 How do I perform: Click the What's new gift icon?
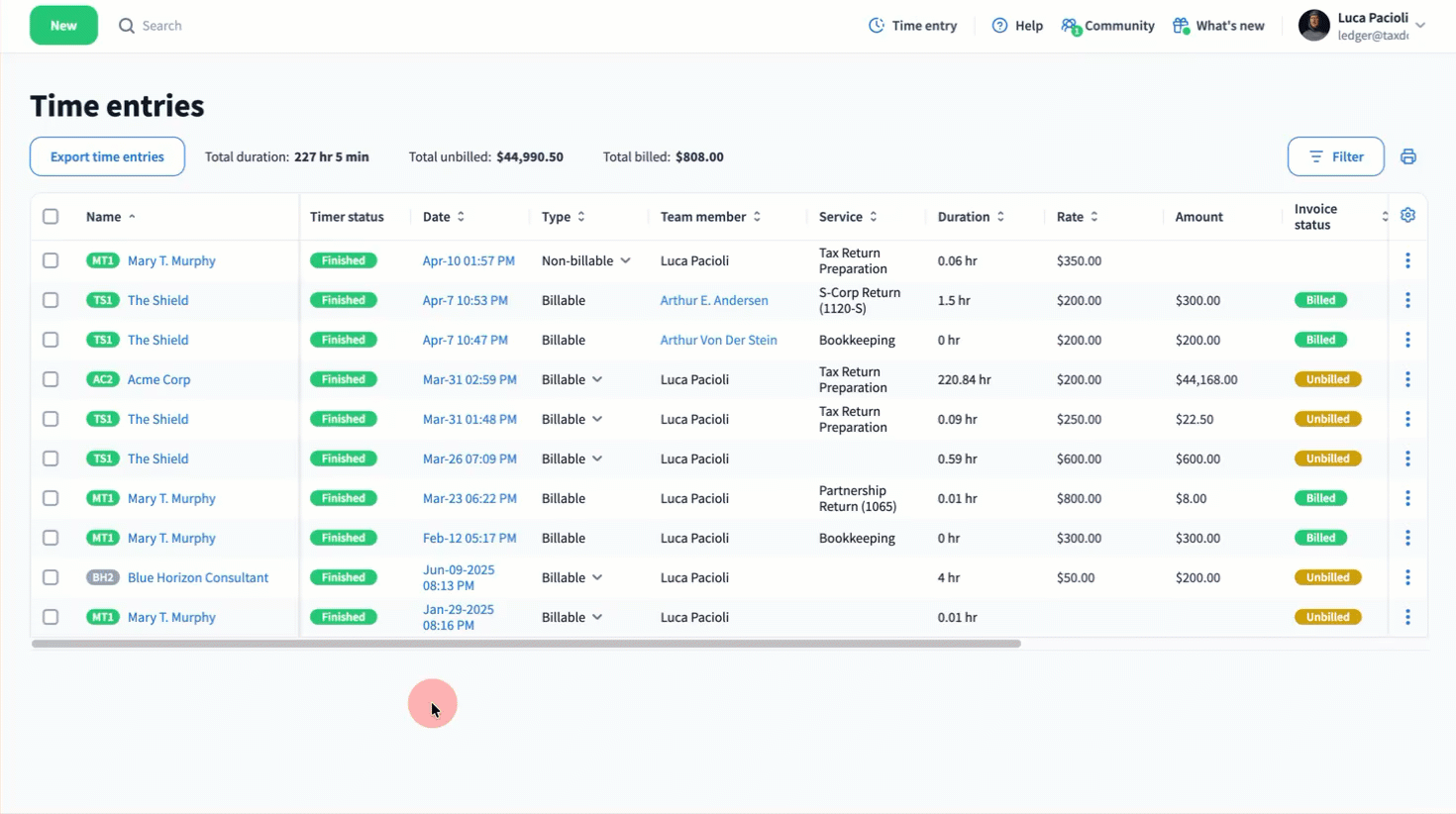(1181, 26)
